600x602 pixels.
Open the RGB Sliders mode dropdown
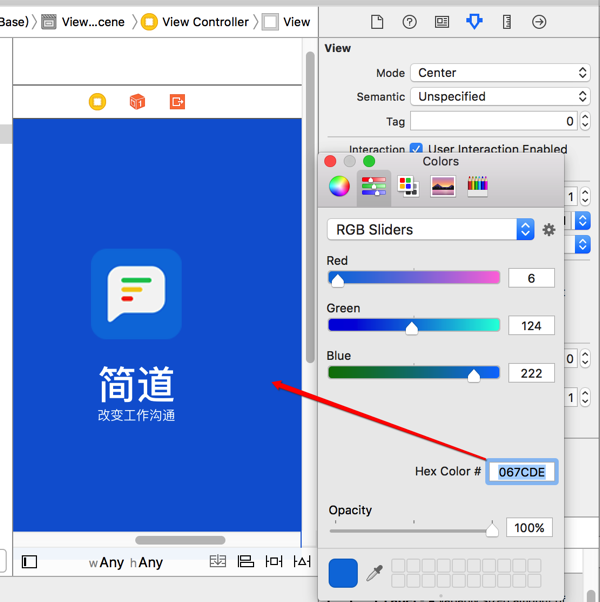[x=430, y=230]
